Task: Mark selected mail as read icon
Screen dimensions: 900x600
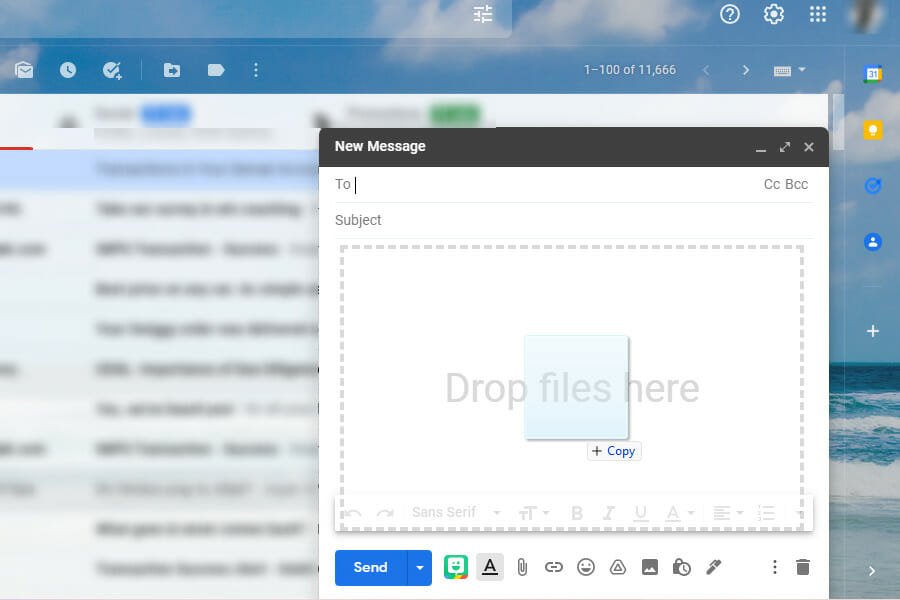Action: click(x=24, y=70)
